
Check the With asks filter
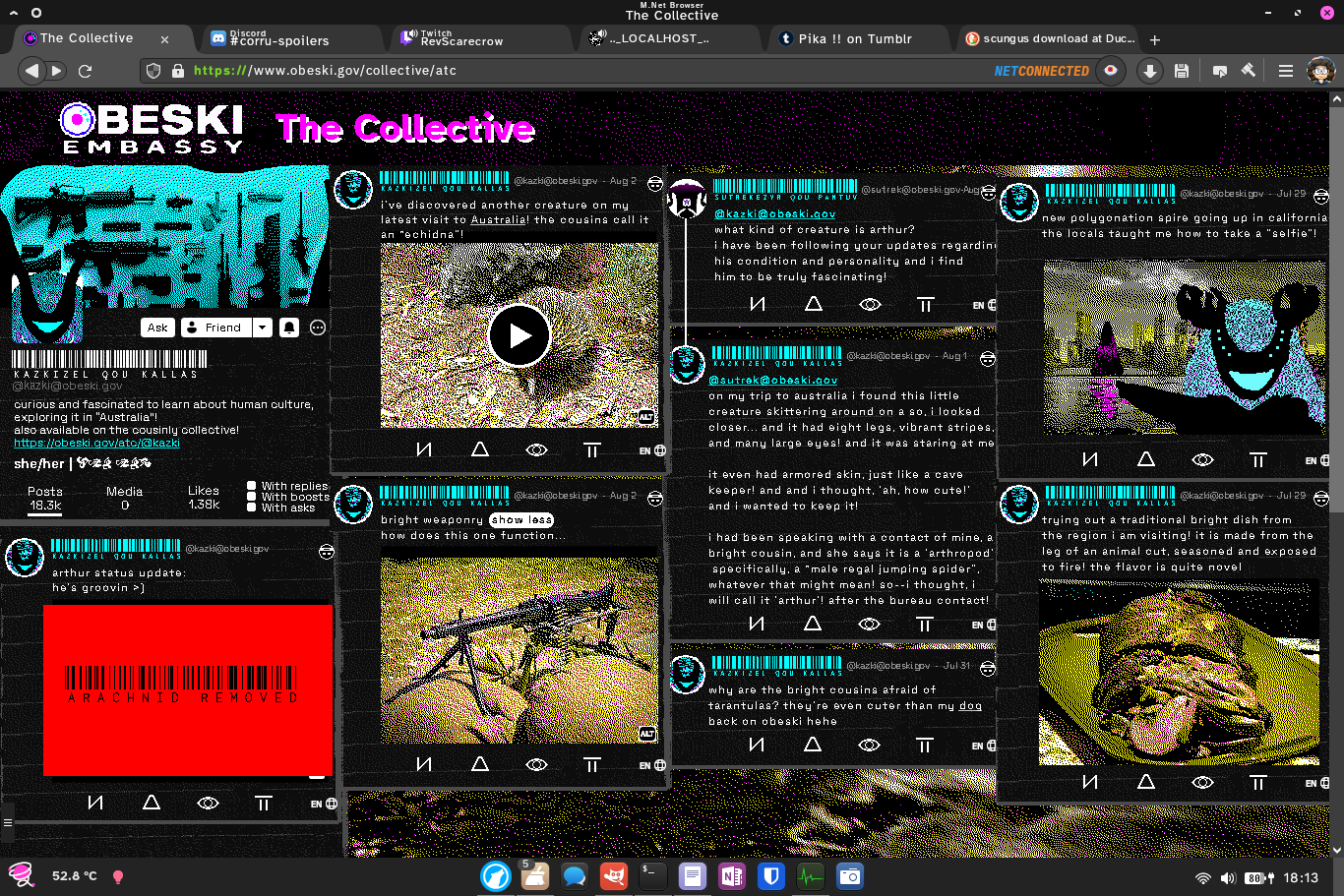click(x=252, y=508)
